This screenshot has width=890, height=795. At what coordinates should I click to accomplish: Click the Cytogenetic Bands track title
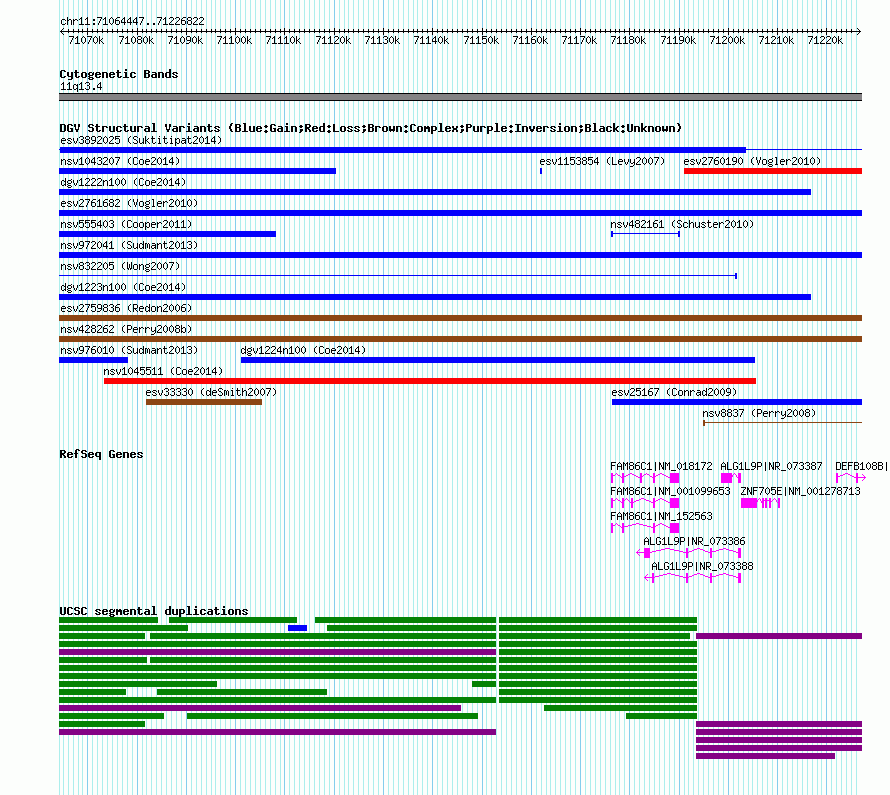119,74
